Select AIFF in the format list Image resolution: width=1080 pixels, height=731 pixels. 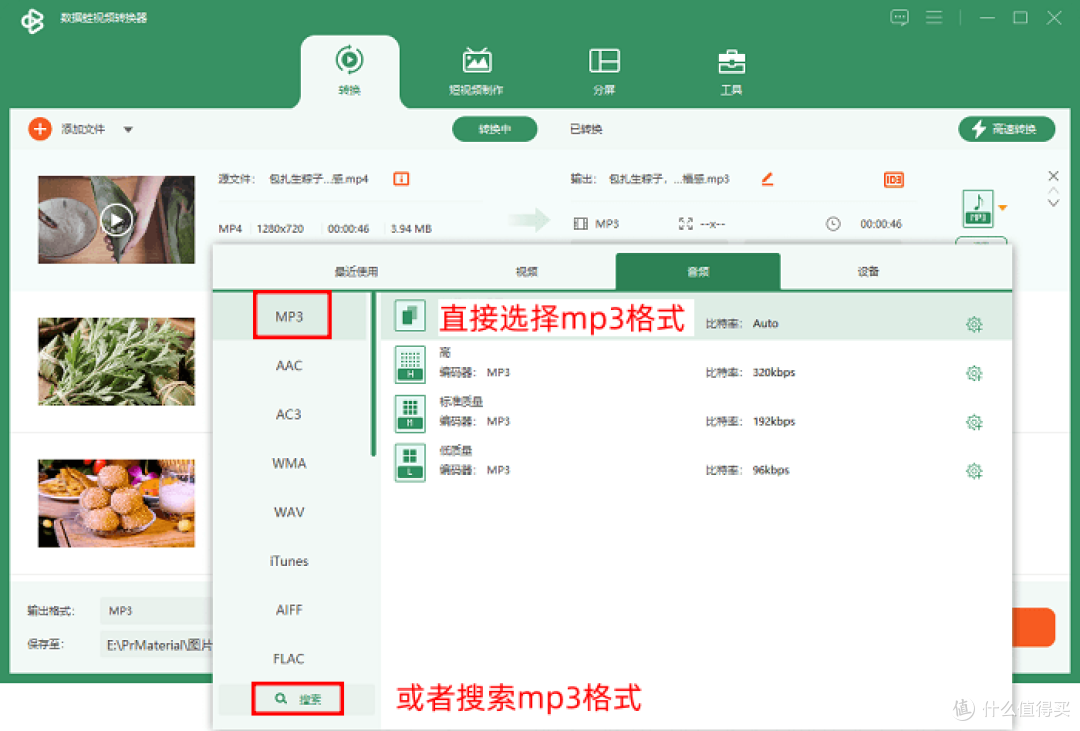click(289, 610)
